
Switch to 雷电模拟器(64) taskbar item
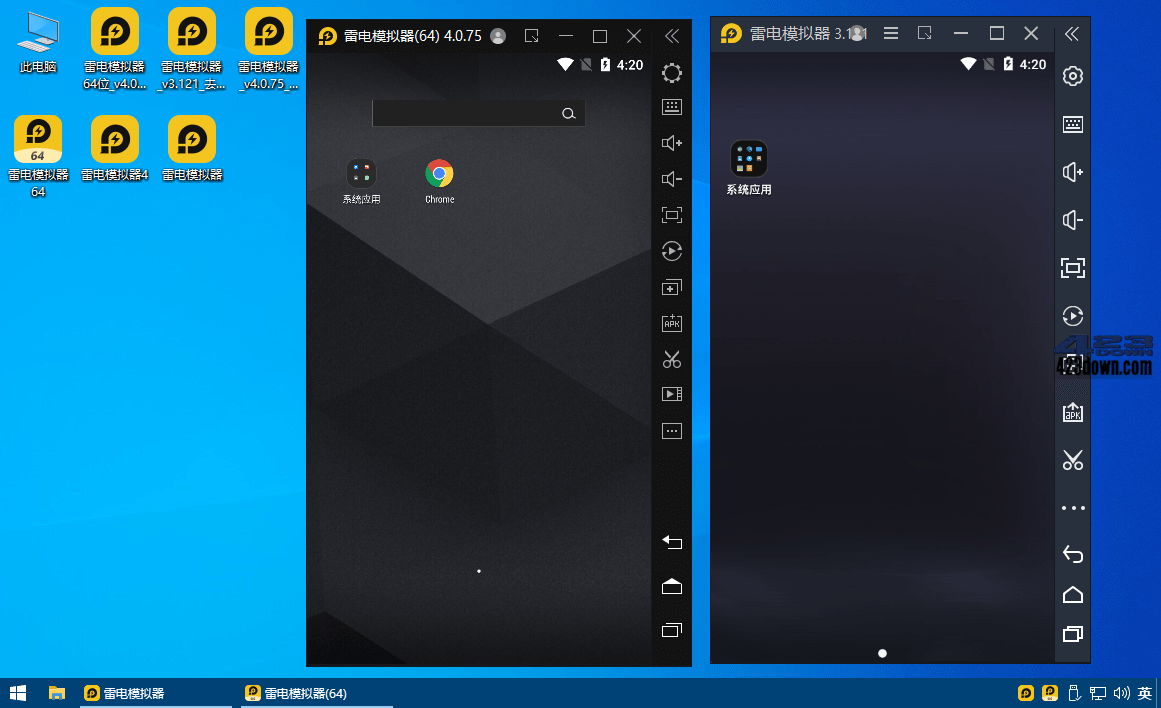(x=297, y=693)
